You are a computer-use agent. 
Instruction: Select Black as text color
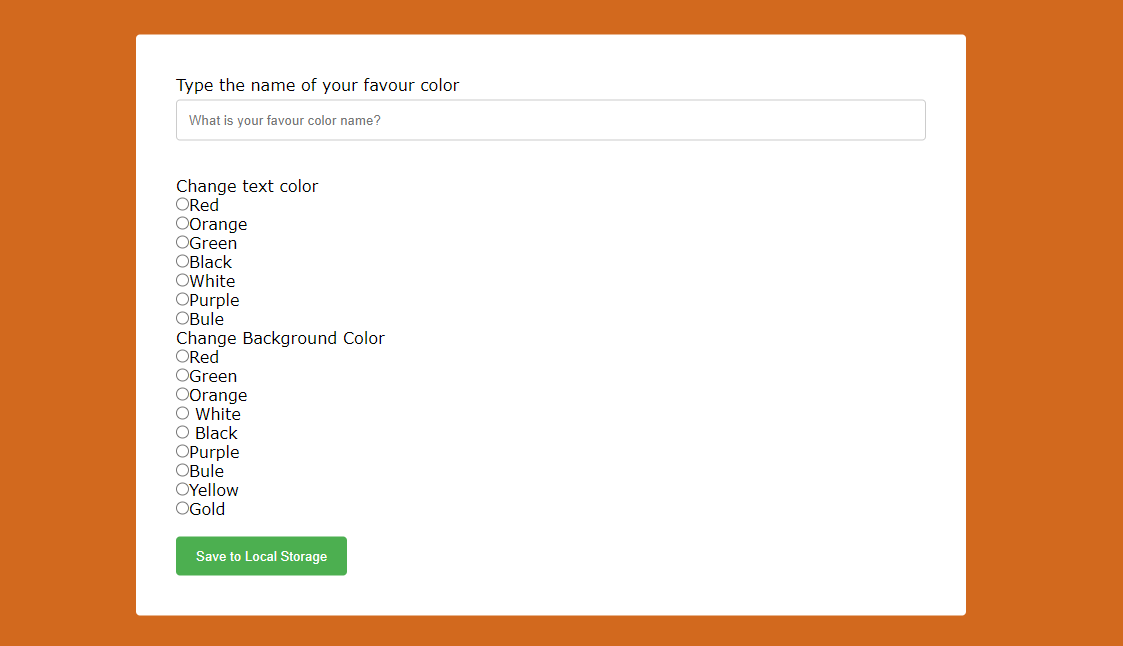[181, 261]
